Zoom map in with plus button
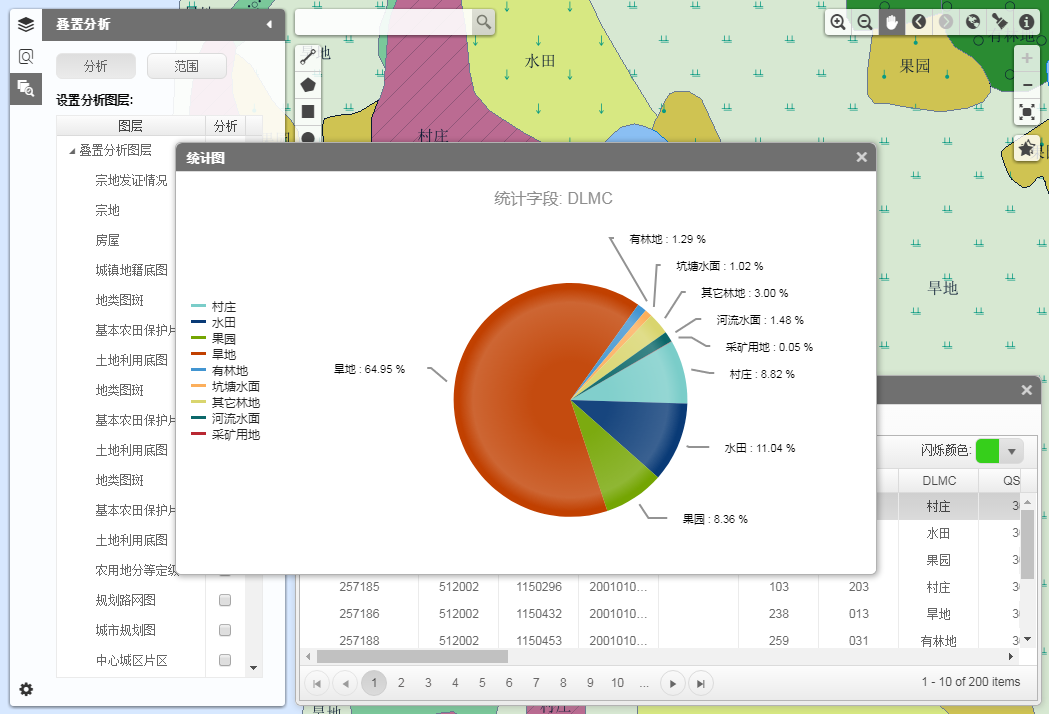 click(1027, 58)
